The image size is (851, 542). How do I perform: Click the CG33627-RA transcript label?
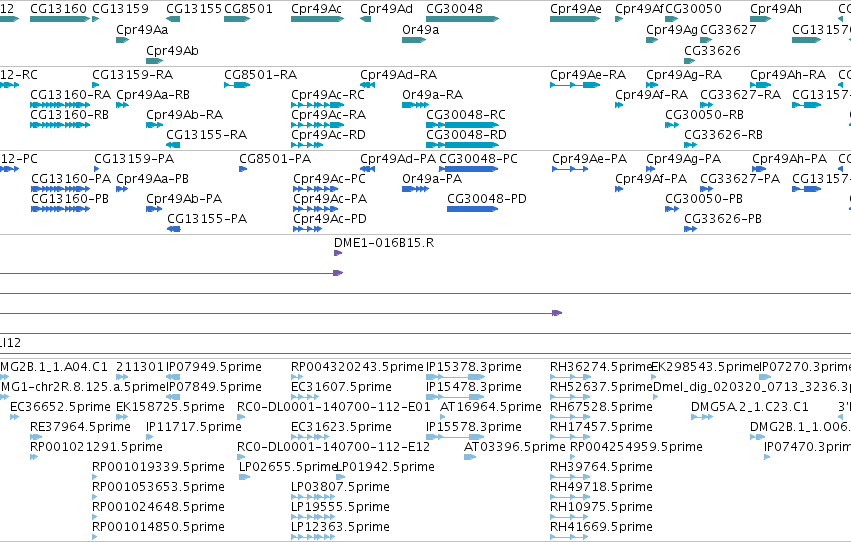[741, 95]
